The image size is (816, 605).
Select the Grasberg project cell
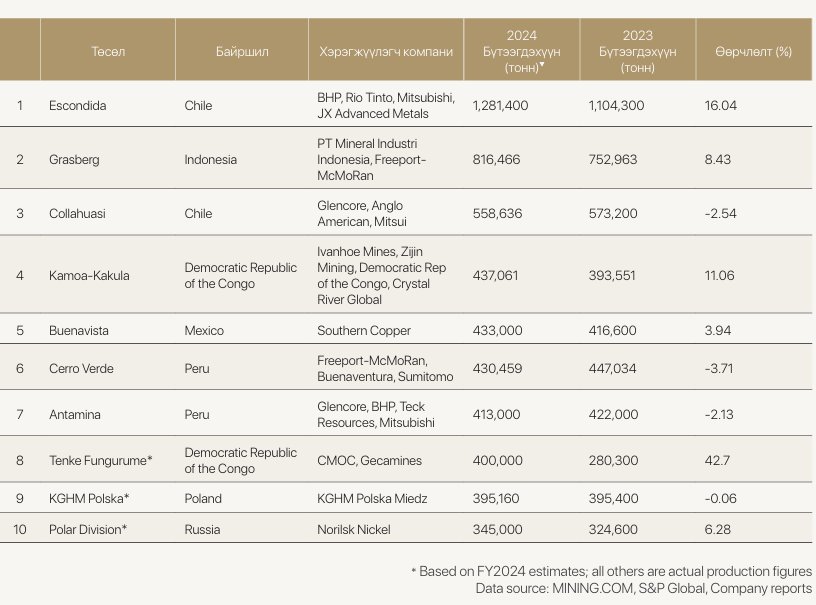point(74,159)
